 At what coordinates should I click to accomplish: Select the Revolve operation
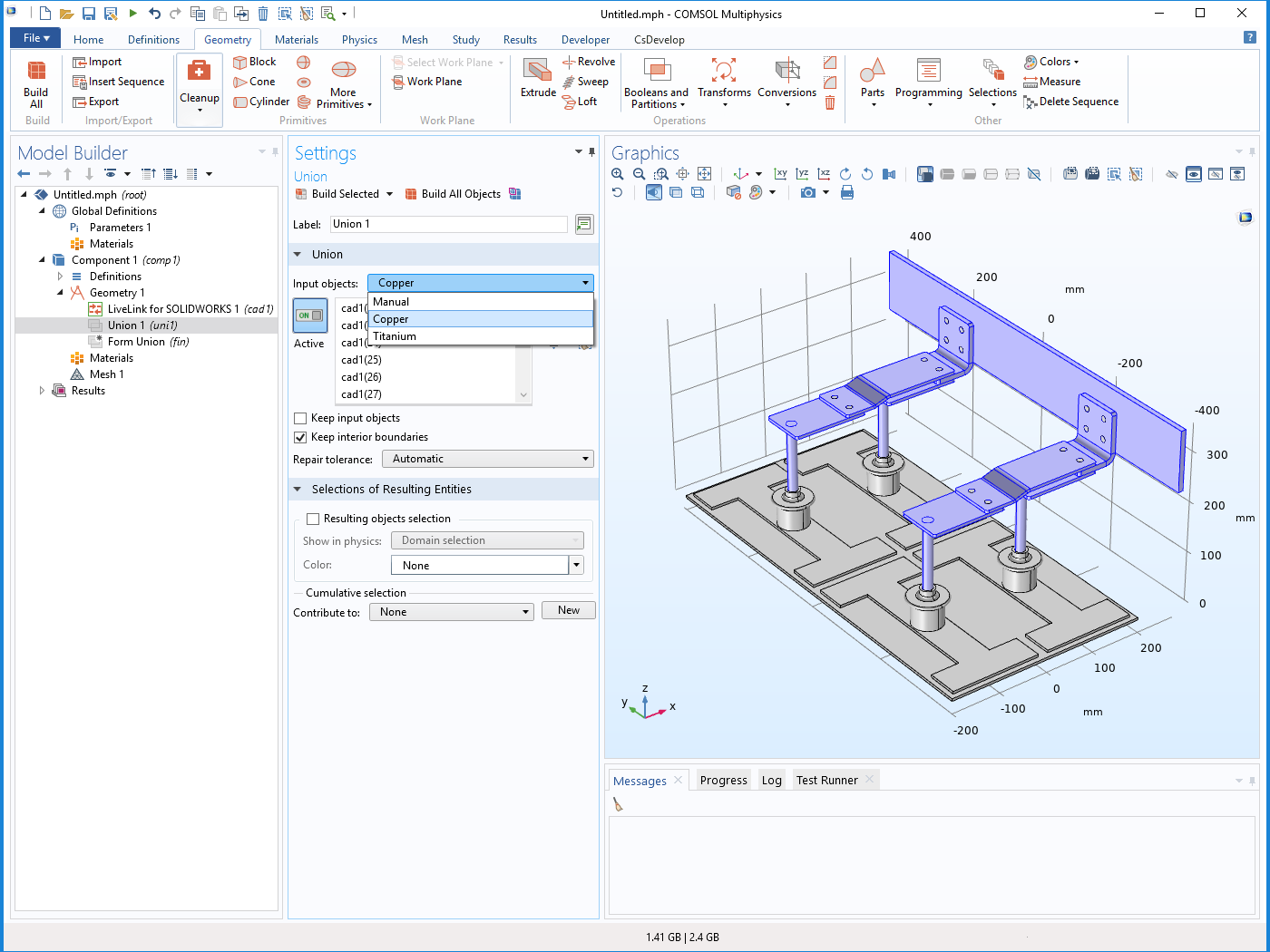(589, 62)
